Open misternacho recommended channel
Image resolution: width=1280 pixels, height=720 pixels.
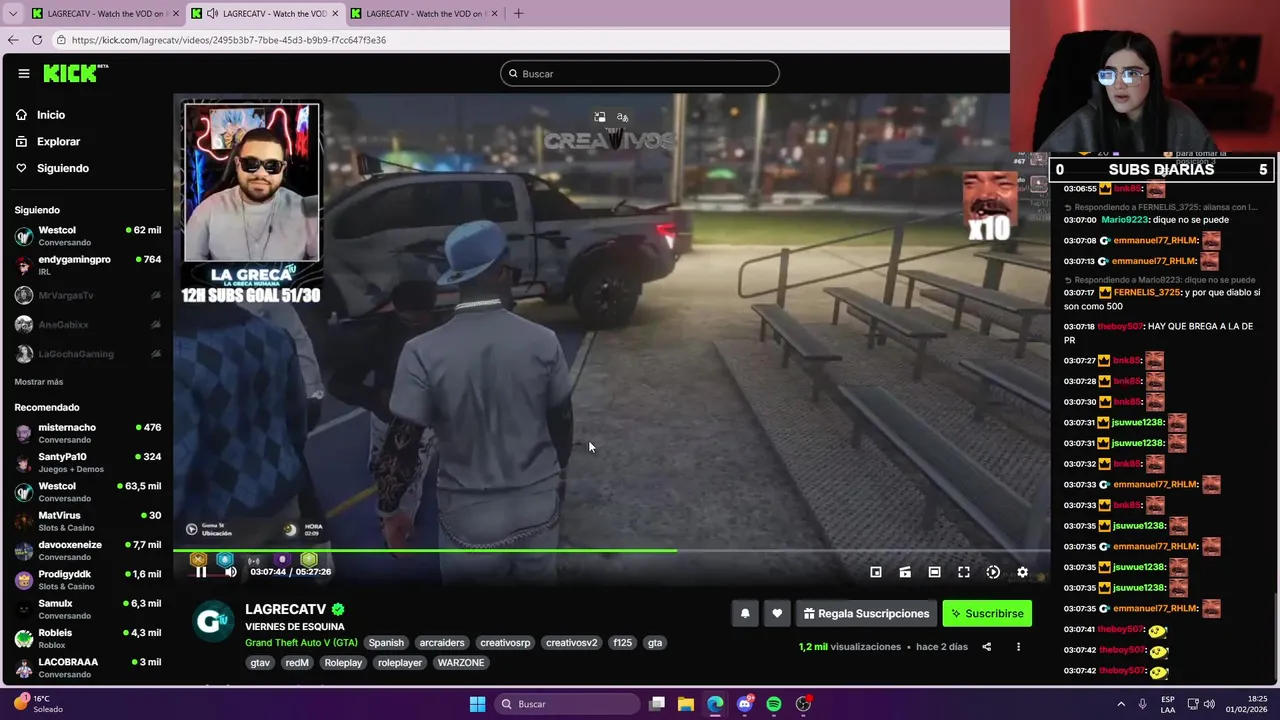pyautogui.click(x=88, y=433)
